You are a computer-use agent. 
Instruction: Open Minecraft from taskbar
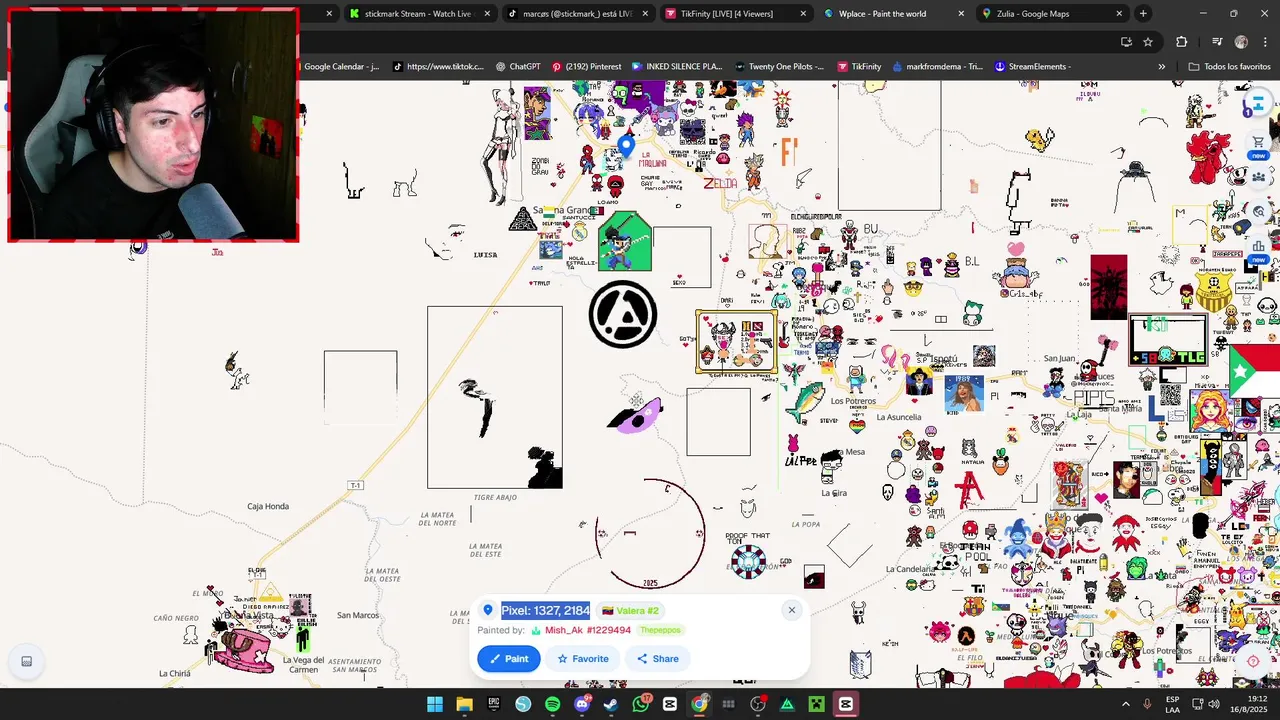coord(816,704)
